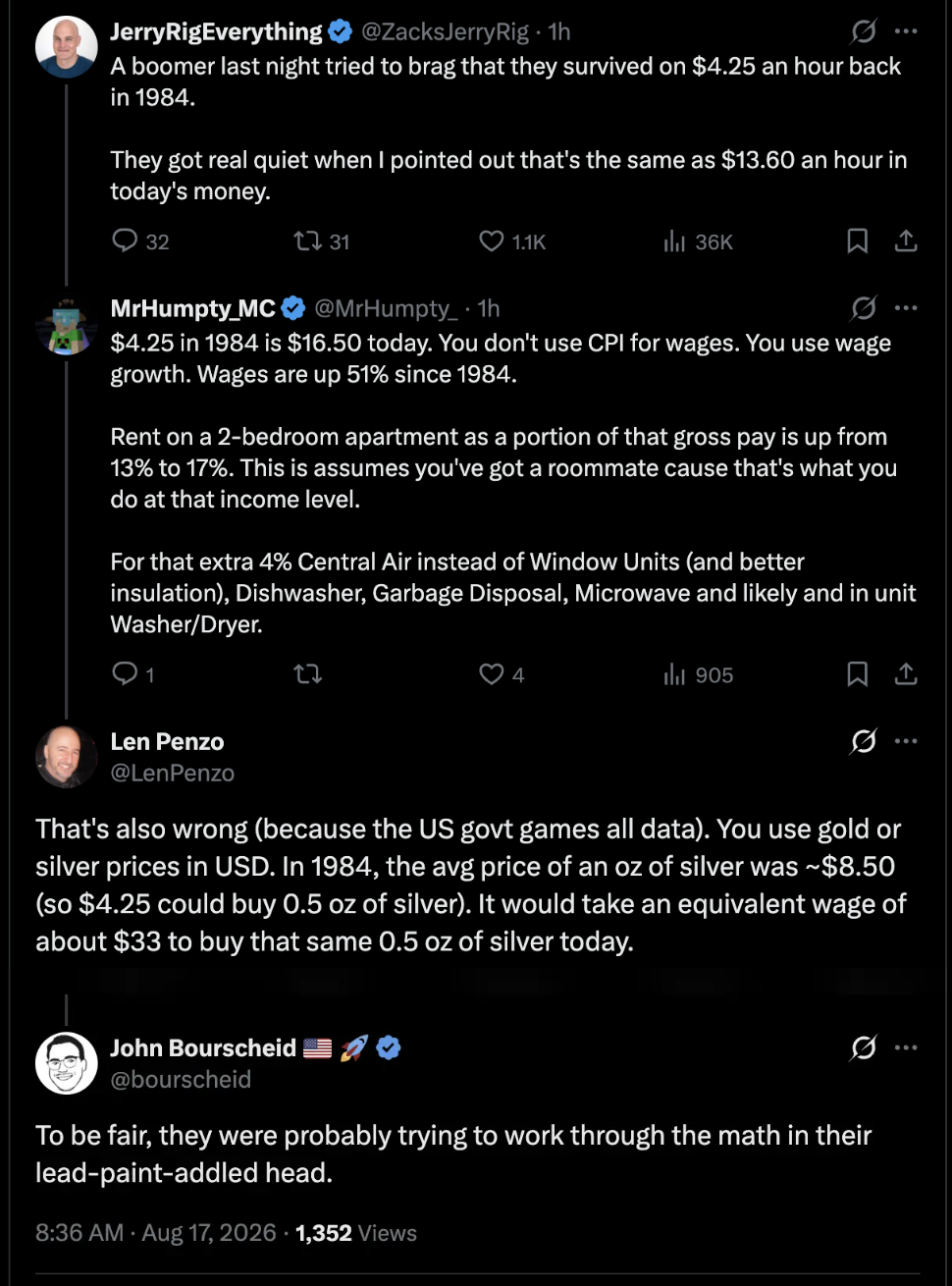
Task: Visit Len Penzo's profile name
Action: 167,741
